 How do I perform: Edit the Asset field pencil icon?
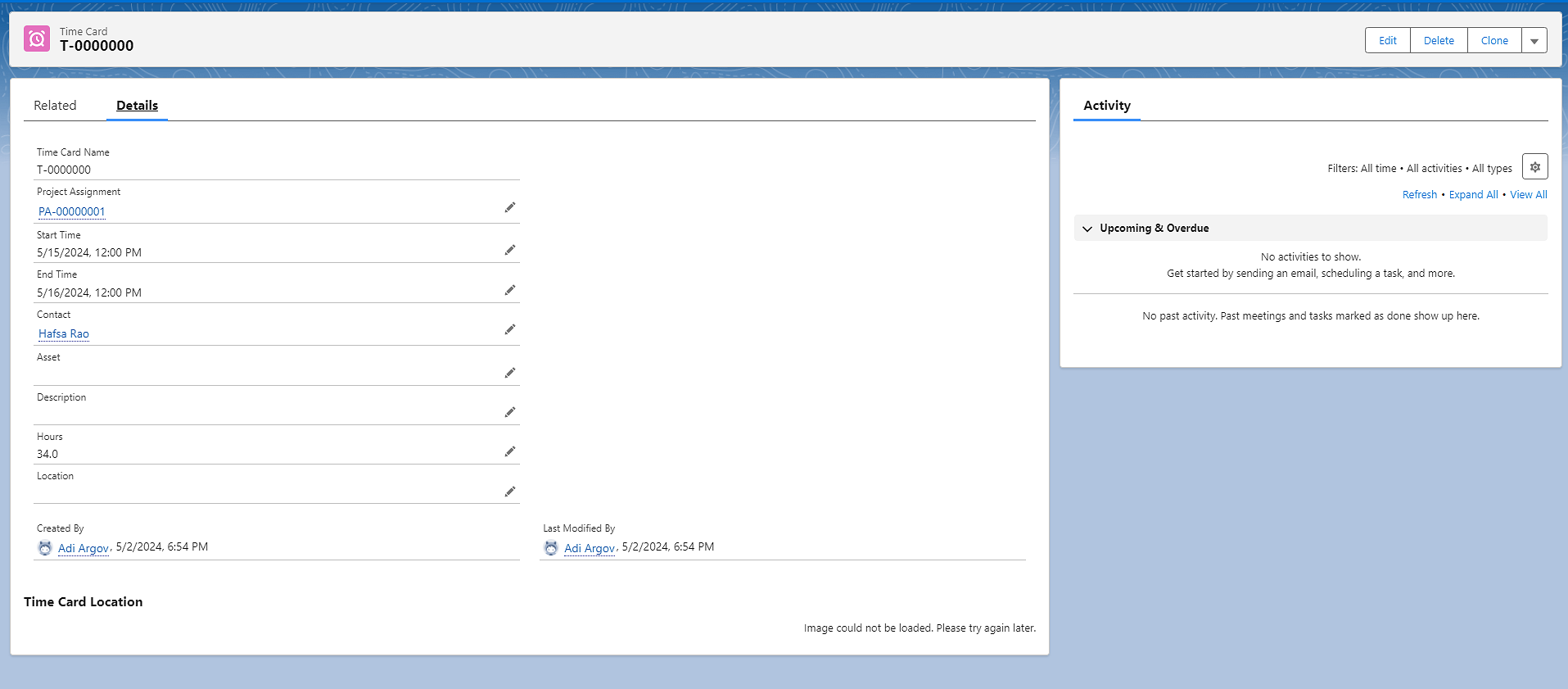click(x=509, y=373)
